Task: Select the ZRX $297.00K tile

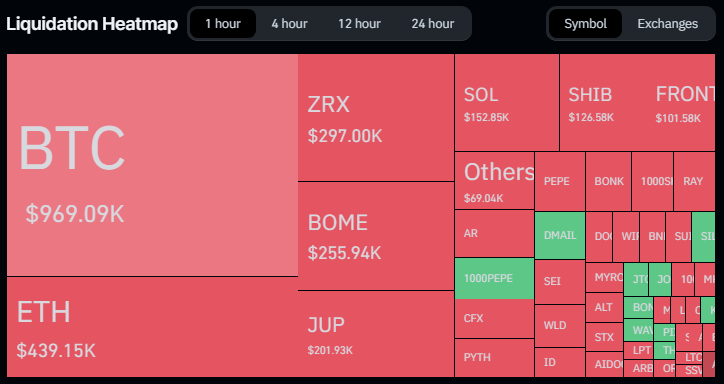Action: click(376, 118)
